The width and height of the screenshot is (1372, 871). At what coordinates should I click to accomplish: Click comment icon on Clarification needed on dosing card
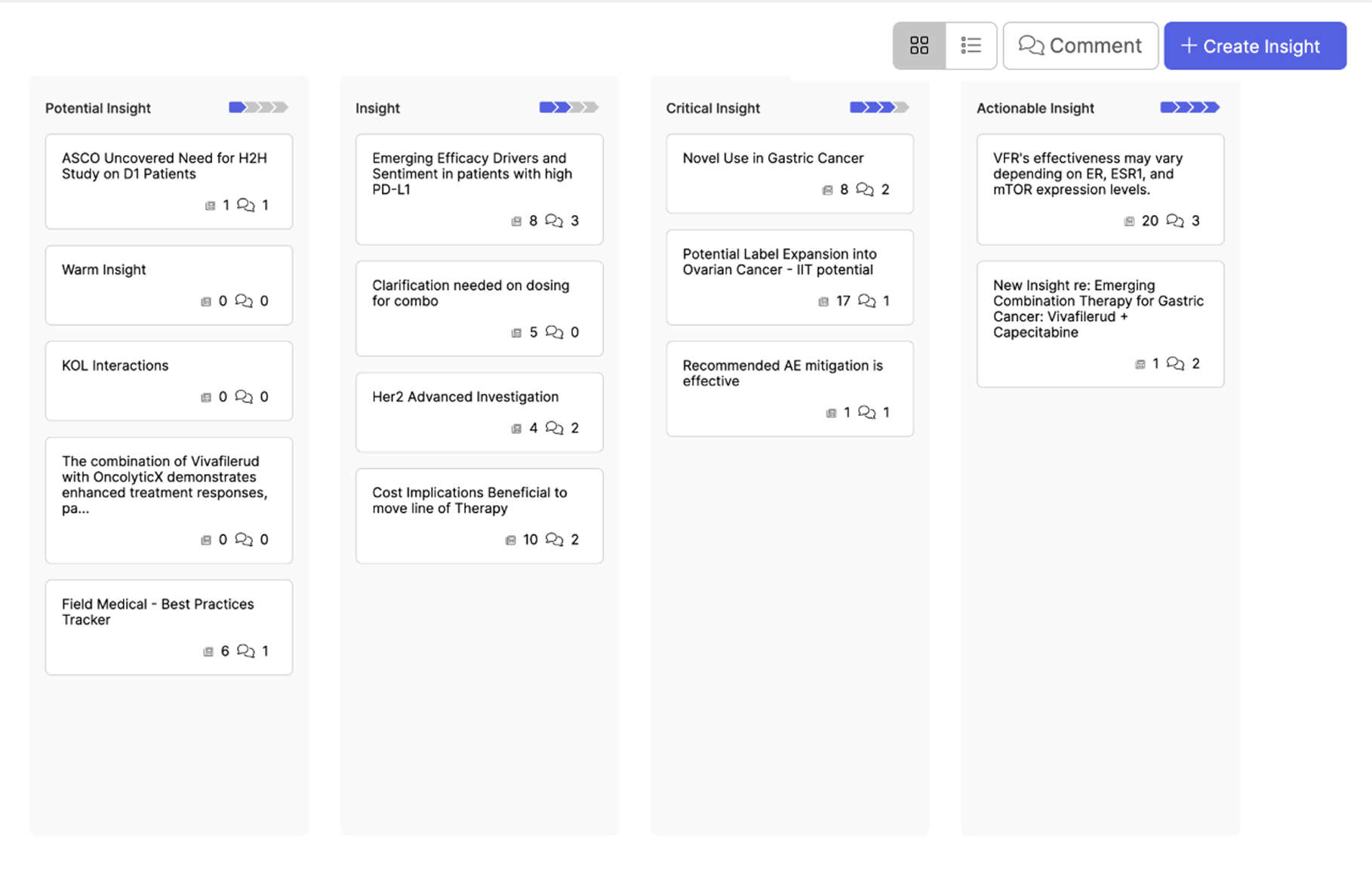coord(554,332)
